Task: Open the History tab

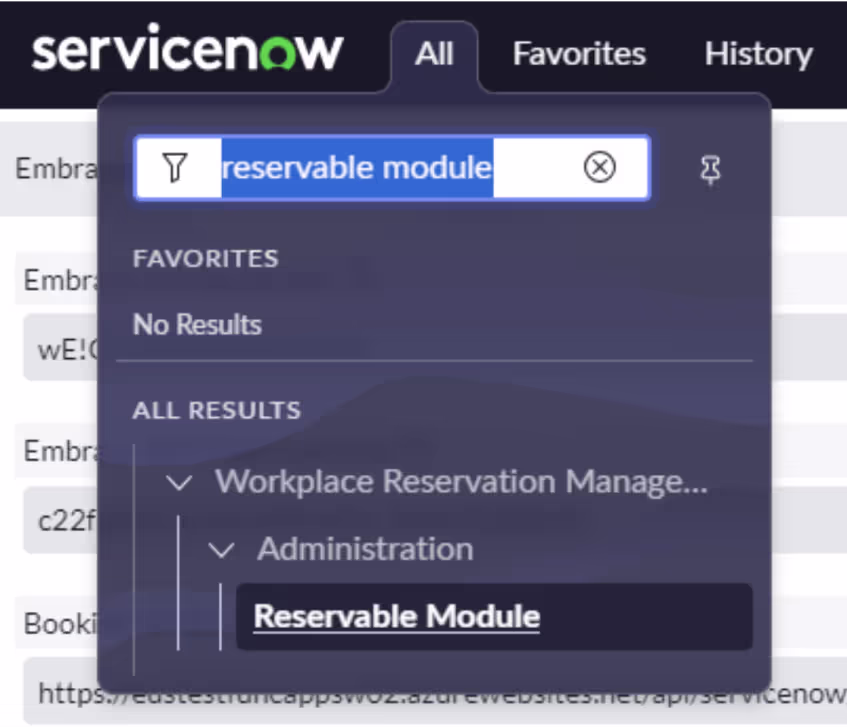Action: (x=758, y=54)
